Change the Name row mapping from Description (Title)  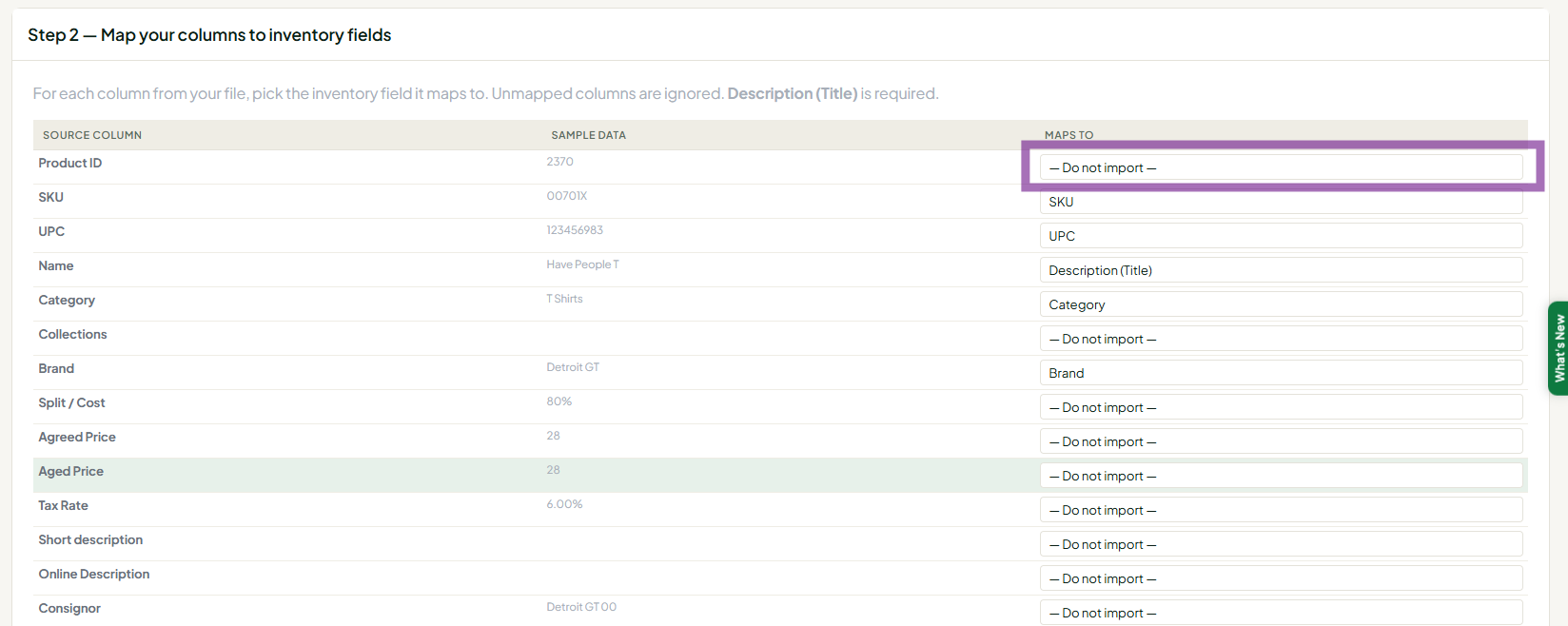(1281, 270)
